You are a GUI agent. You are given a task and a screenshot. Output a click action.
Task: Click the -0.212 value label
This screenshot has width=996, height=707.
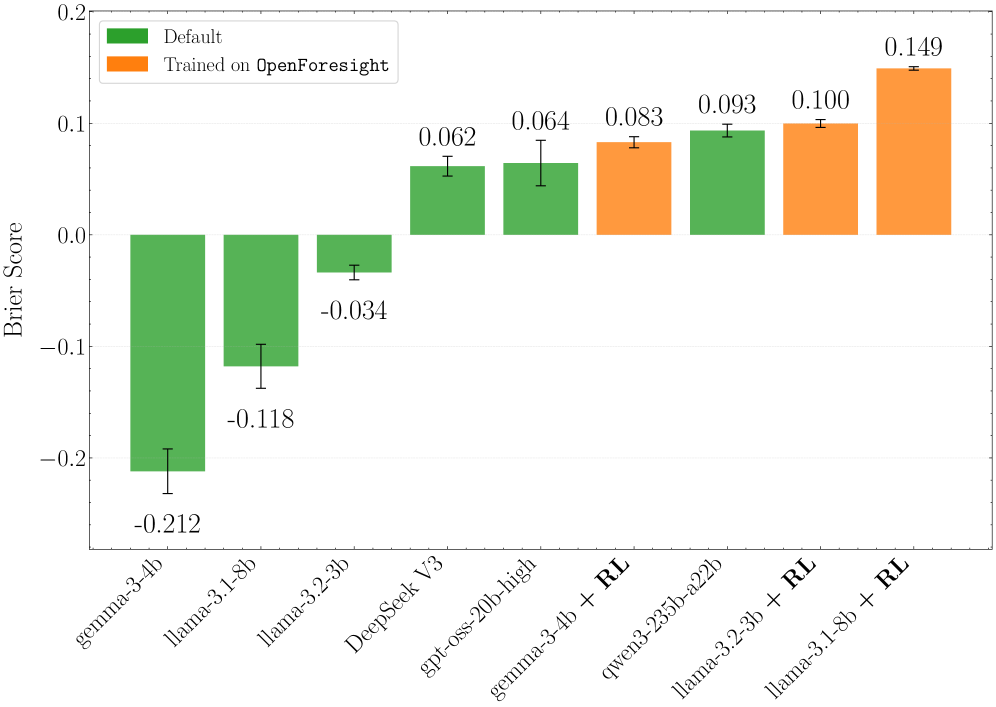(168, 523)
